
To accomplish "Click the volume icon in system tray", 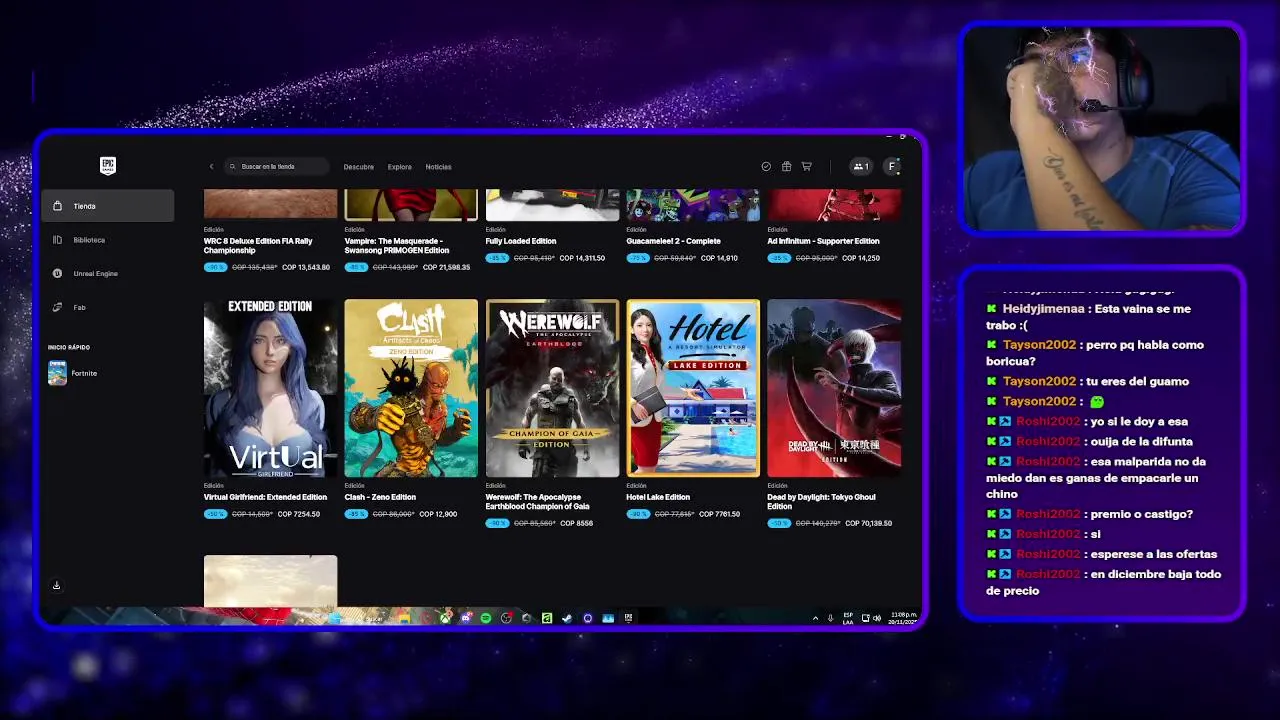I will point(877,618).
